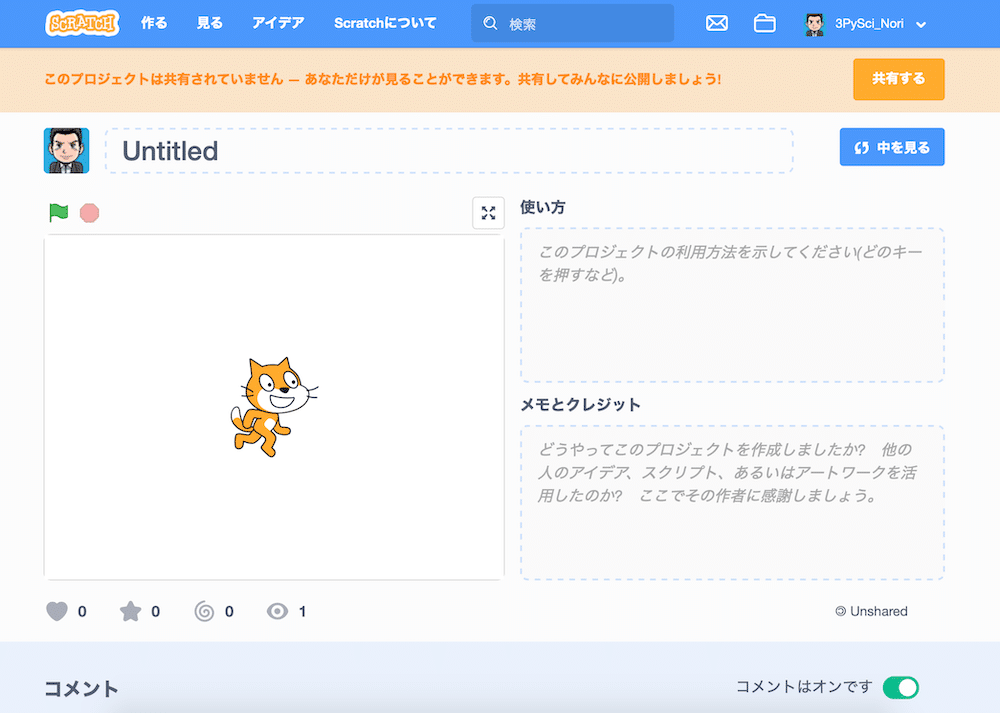Click the Untitled project title field
This screenshot has height=713, width=1000.
tap(449, 151)
